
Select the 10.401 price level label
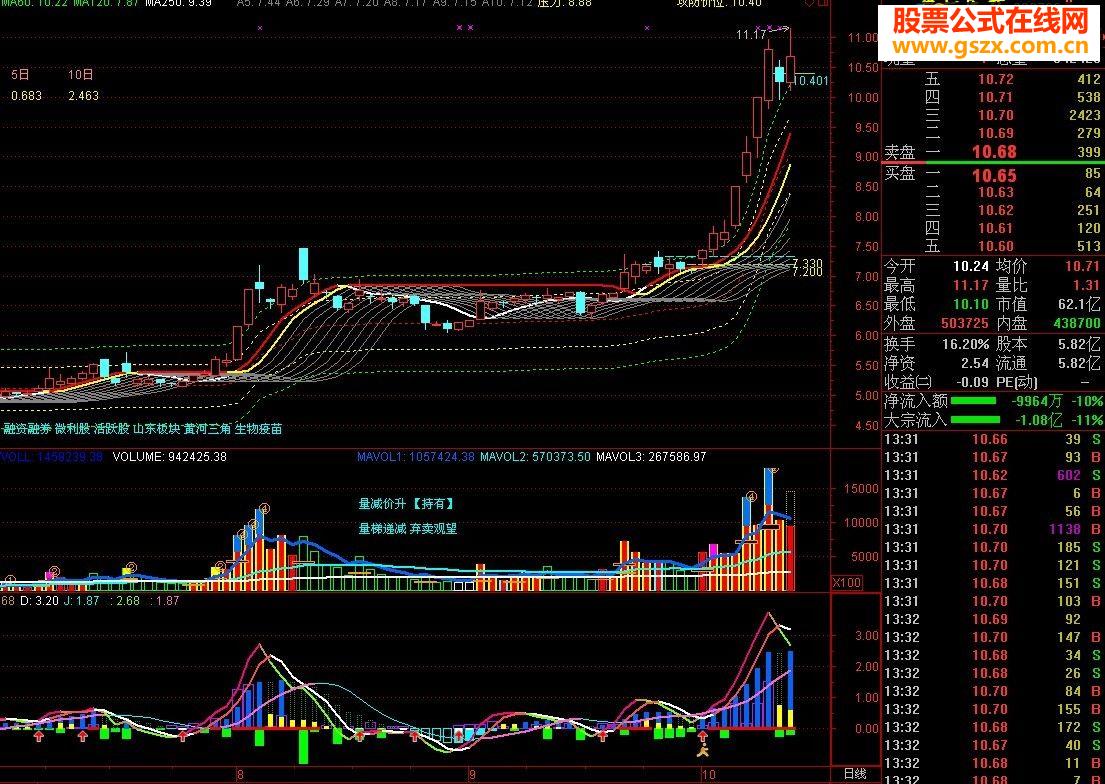[x=811, y=80]
